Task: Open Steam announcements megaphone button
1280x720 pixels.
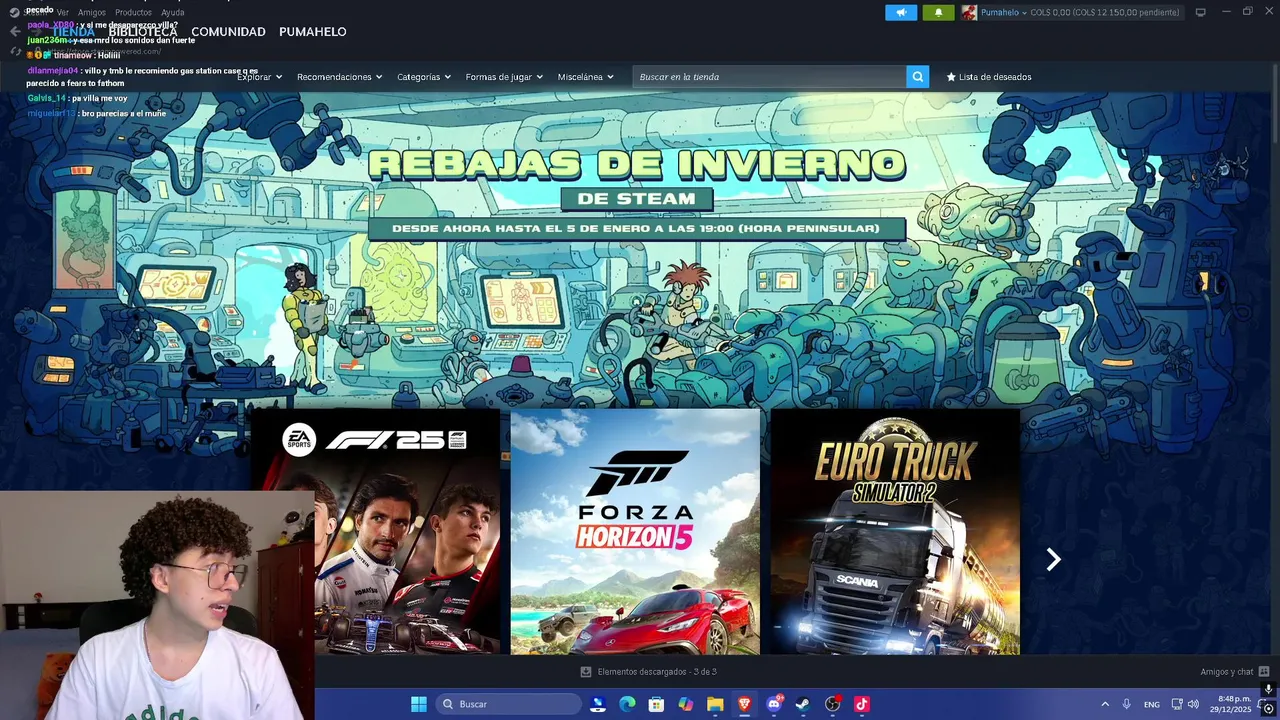Action: pos(901,12)
